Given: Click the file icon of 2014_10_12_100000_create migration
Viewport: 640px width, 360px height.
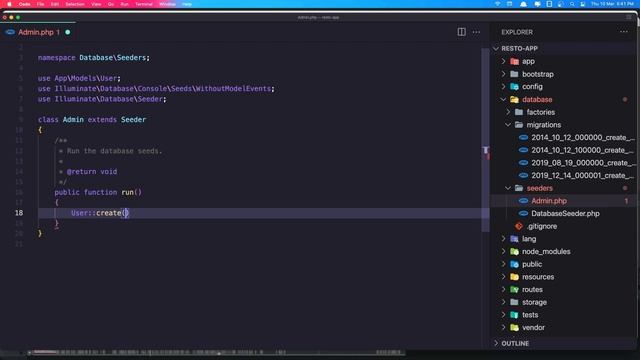Looking at the screenshot, I should point(523,150).
